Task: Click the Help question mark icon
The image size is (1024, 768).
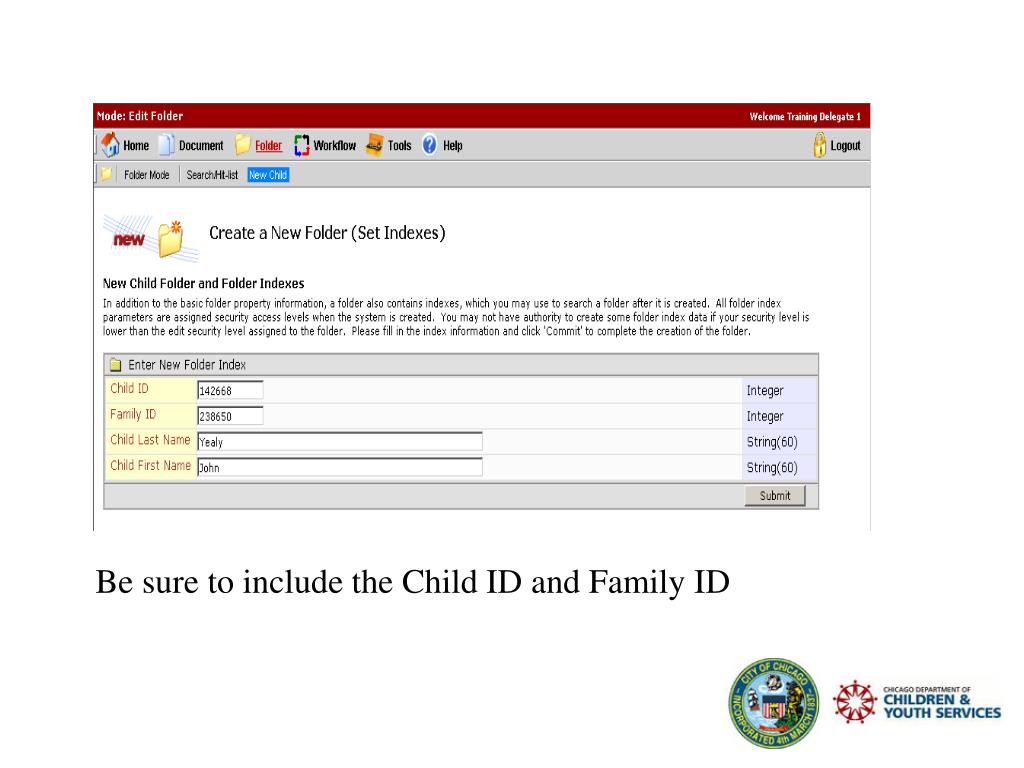Action: click(429, 145)
